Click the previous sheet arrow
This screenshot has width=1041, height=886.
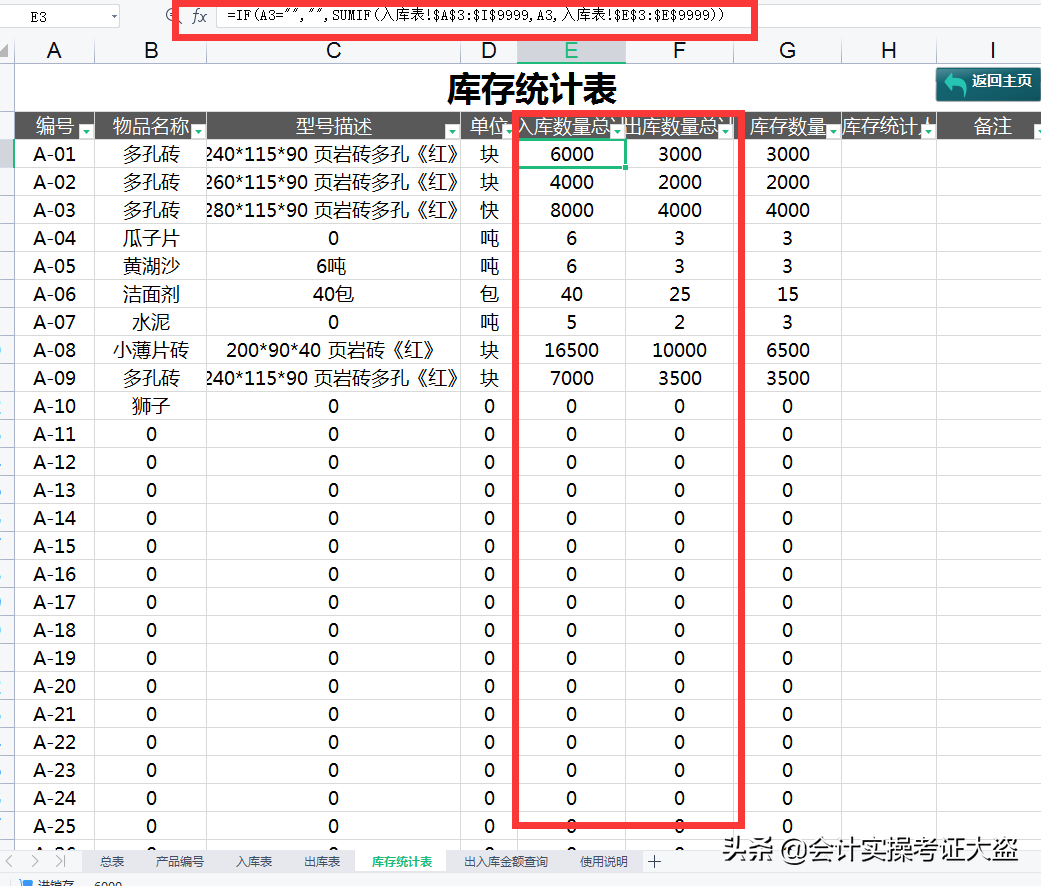[10, 861]
